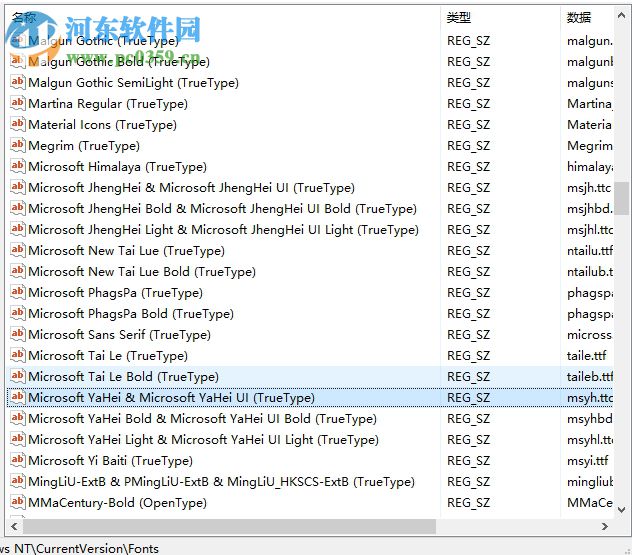Click the ntailu.ttf data cell
632x555 pixels.
(590, 250)
